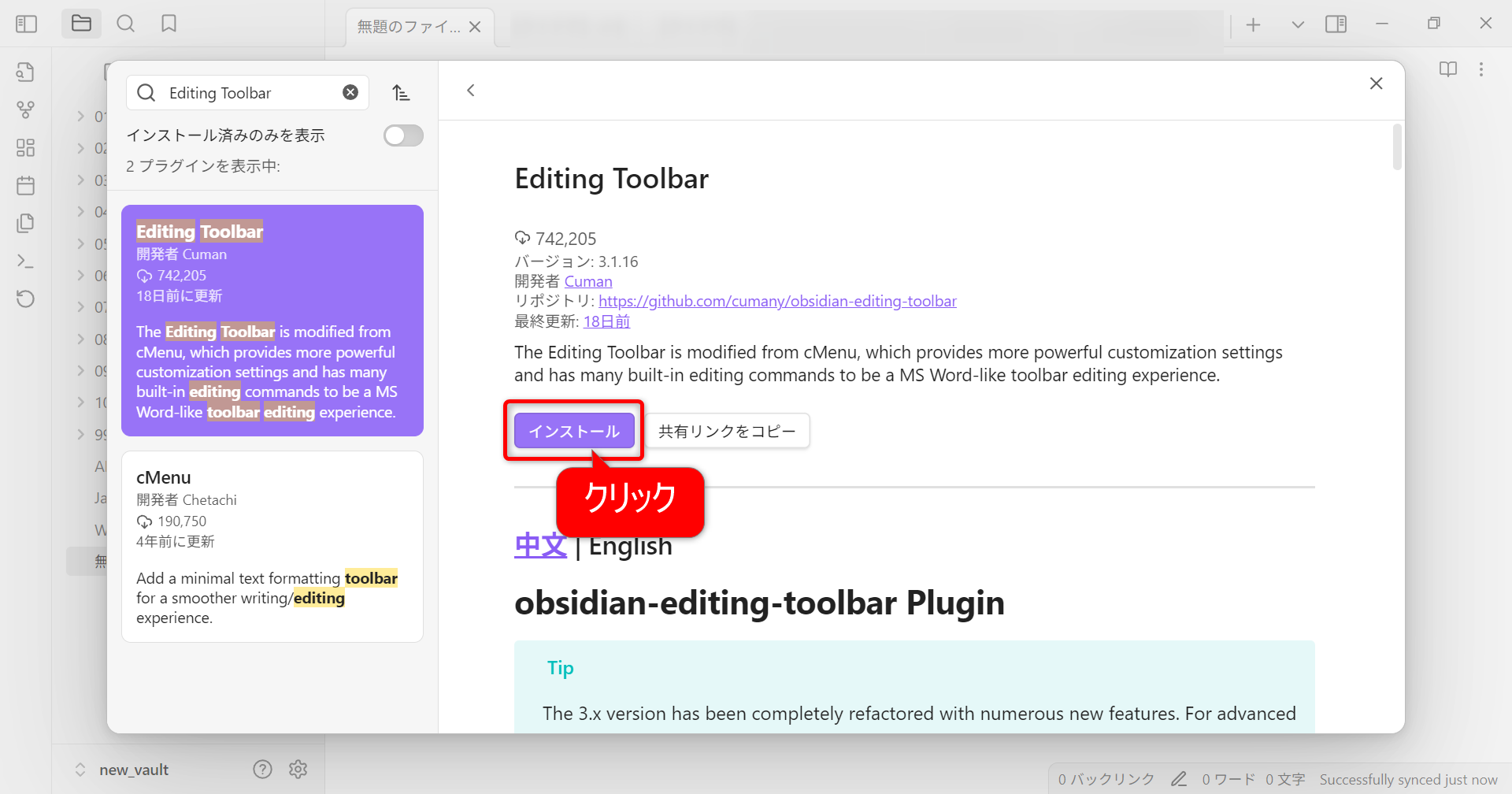The height and width of the screenshot is (794, 1512).
Task: Focus the plugin search field
Action: point(247,93)
